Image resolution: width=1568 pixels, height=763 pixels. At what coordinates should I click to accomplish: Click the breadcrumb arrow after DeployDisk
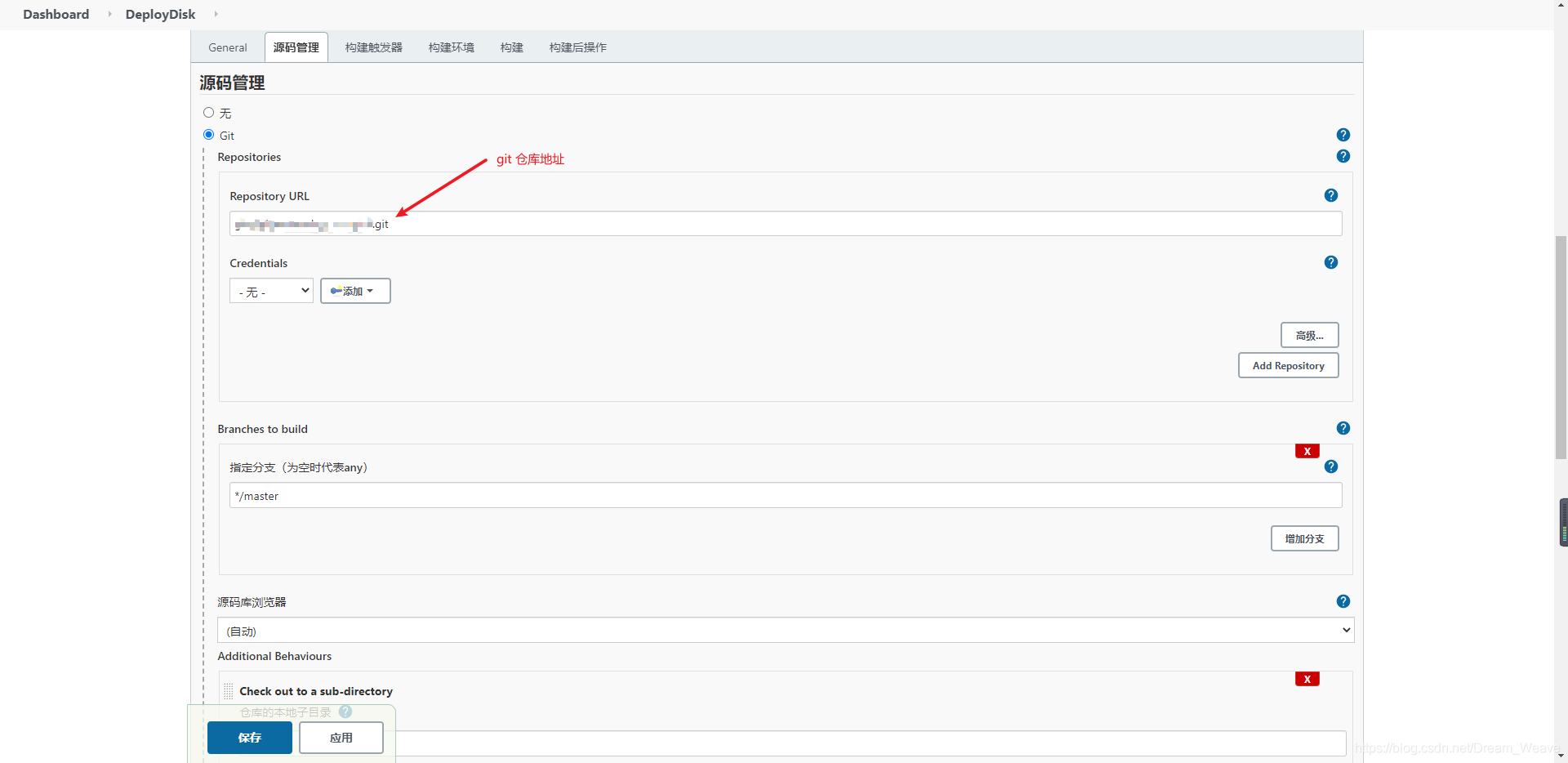(216, 14)
